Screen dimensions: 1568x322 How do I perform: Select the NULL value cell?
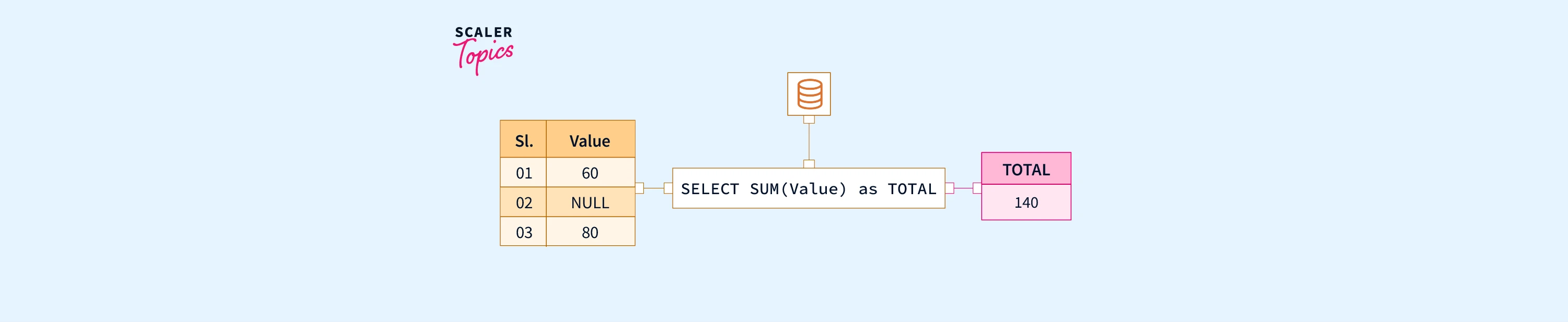click(x=590, y=202)
